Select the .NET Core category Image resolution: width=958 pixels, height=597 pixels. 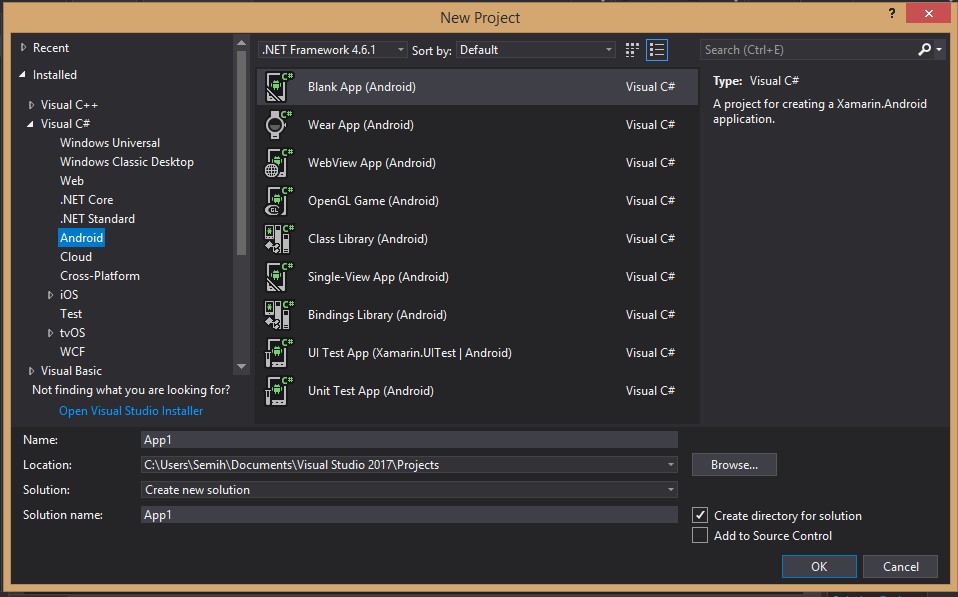click(x=86, y=200)
